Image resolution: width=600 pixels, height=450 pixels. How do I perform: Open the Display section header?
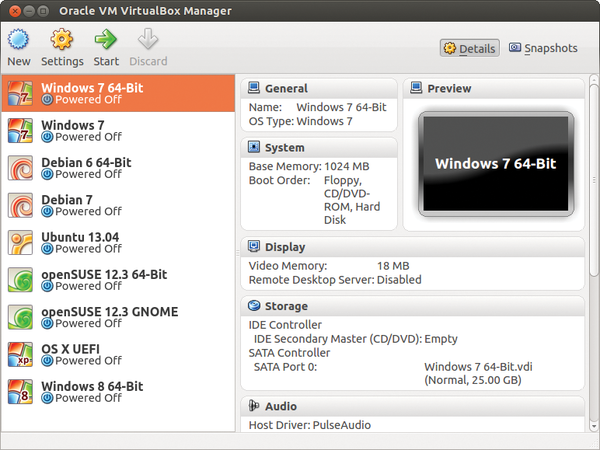click(412, 247)
